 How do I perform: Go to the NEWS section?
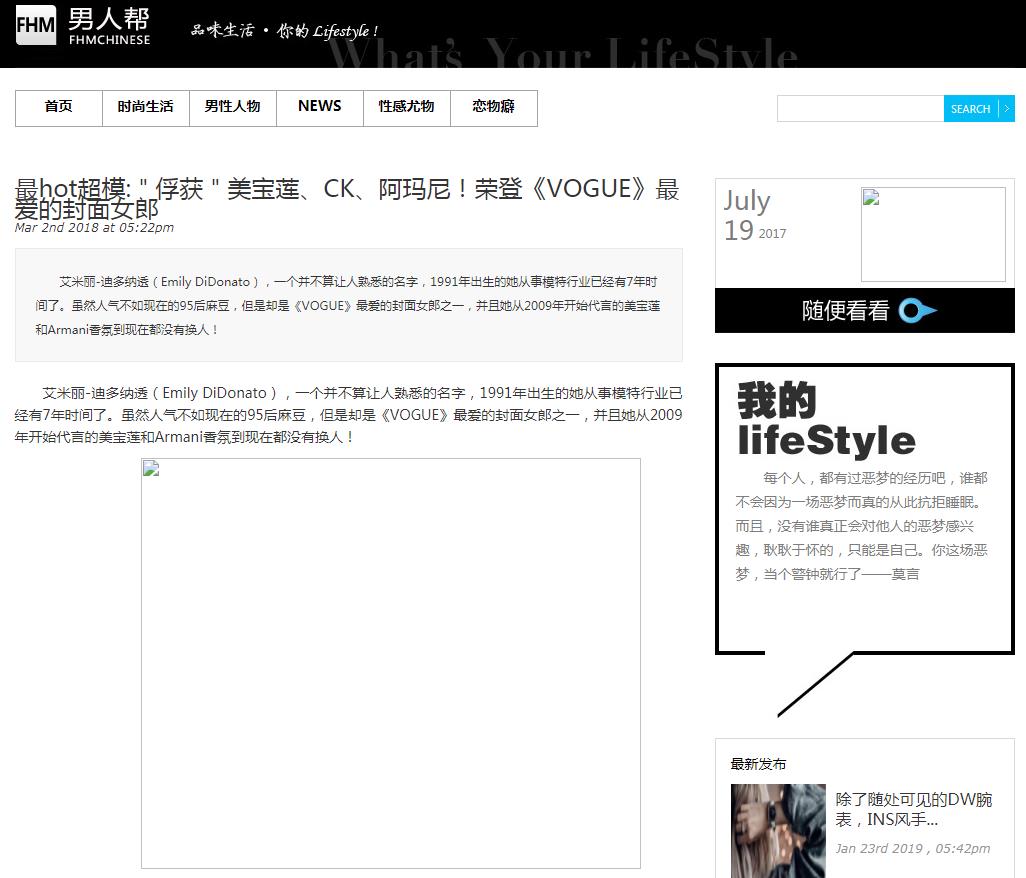320,108
